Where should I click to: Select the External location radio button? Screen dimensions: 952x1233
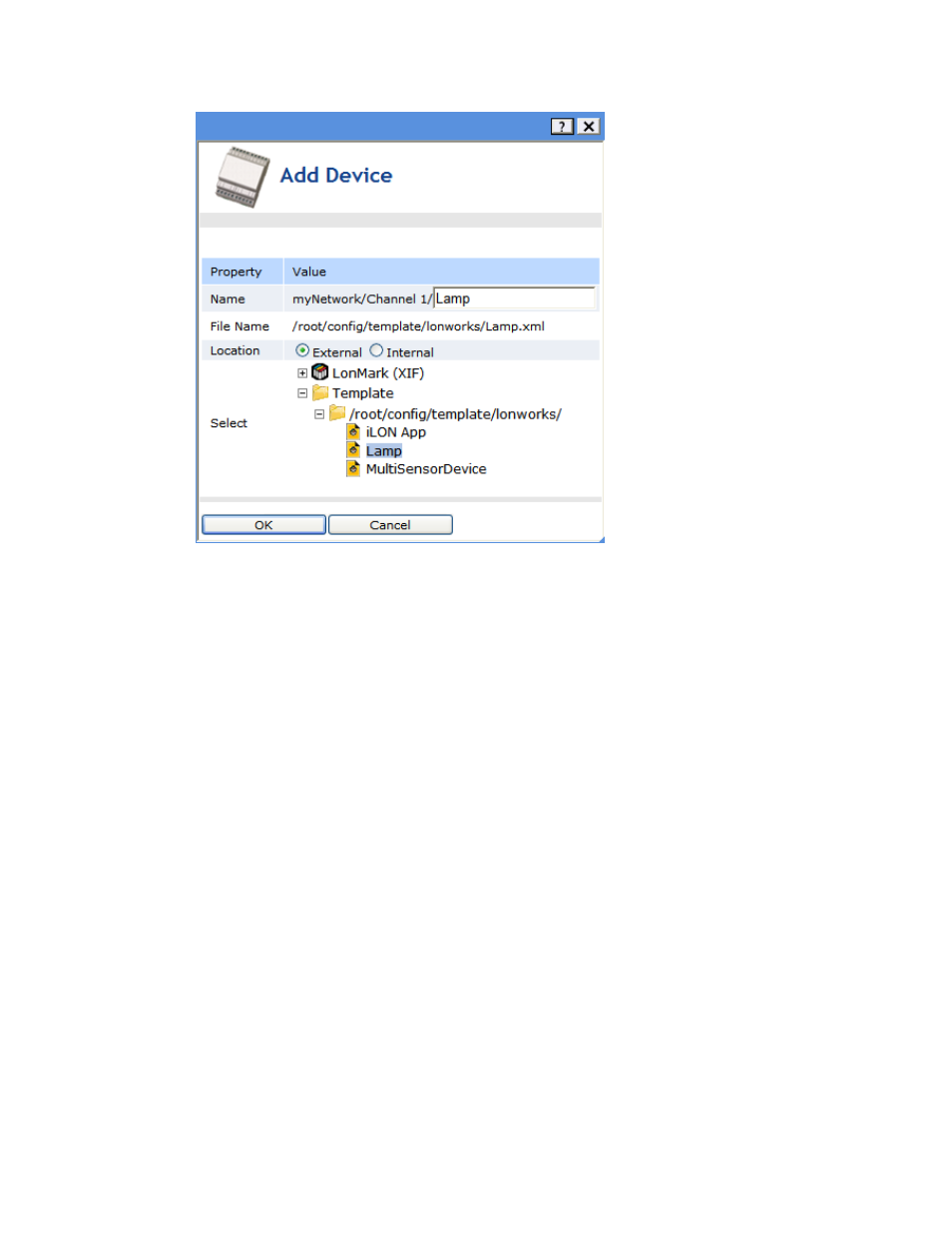[302, 350]
